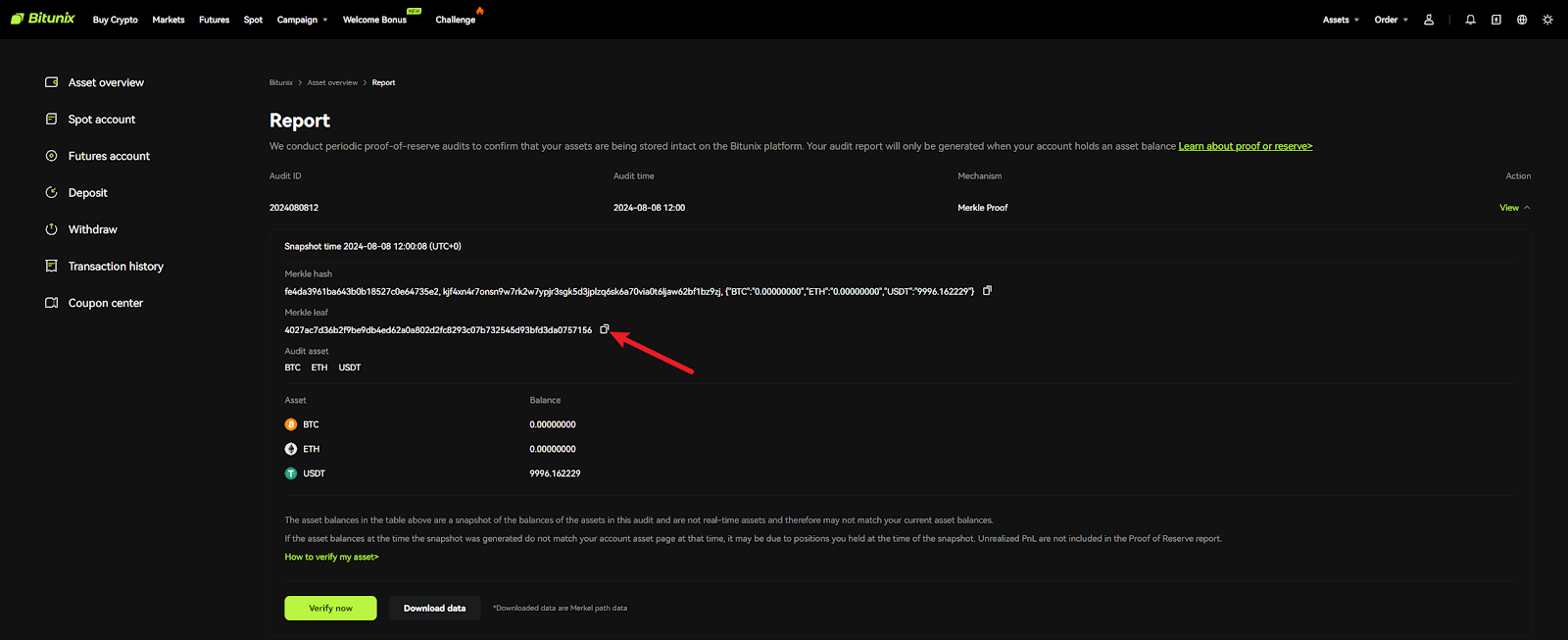
Task: Click the ETH row balance 0.00000000
Action: coord(553,449)
